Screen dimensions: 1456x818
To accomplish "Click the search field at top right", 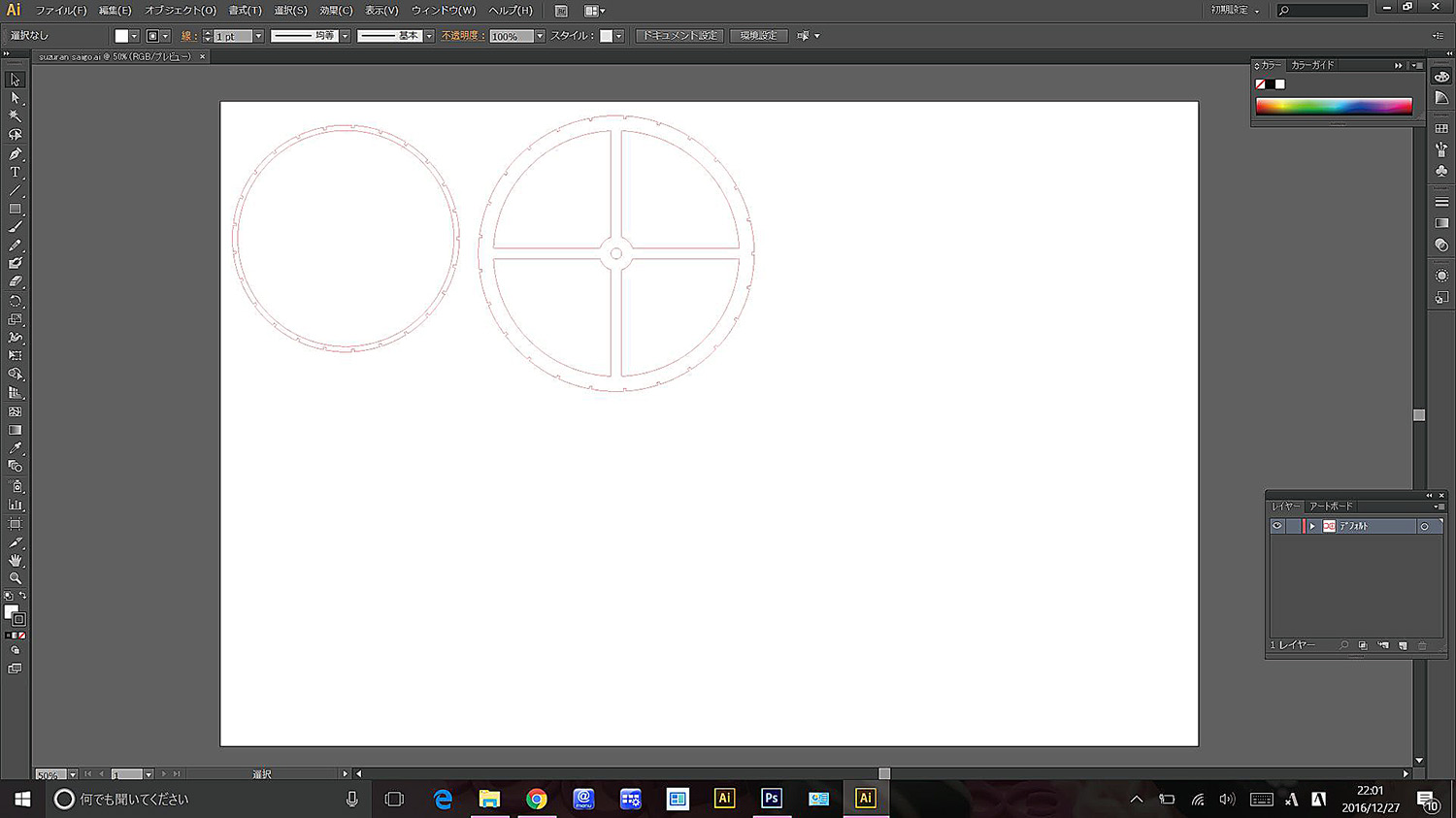I will coord(1322,11).
